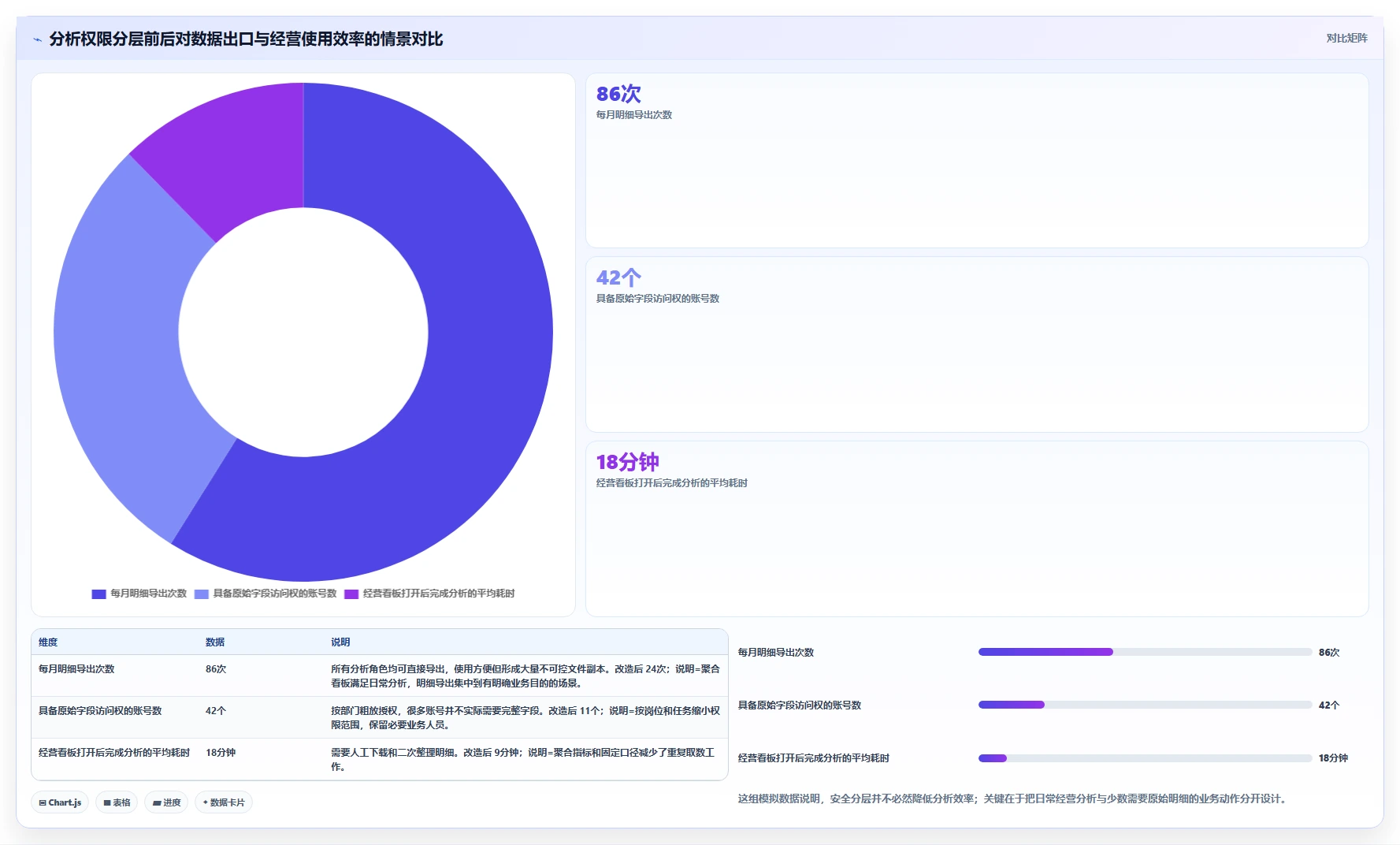Image resolution: width=1400 pixels, height=845 pixels.
Task: Click the 每月明细导出次数 label under 86次 card
Action: pos(634,115)
